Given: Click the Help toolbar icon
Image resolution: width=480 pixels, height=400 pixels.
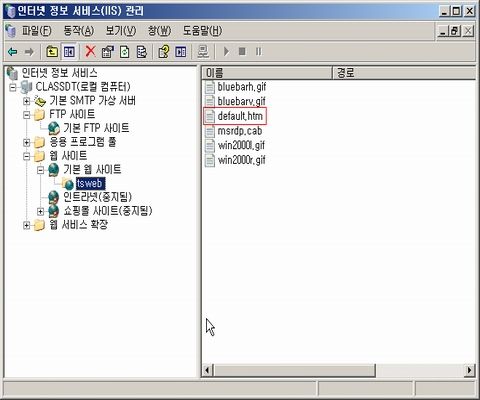Looking at the screenshot, I should click(x=164, y=52).
